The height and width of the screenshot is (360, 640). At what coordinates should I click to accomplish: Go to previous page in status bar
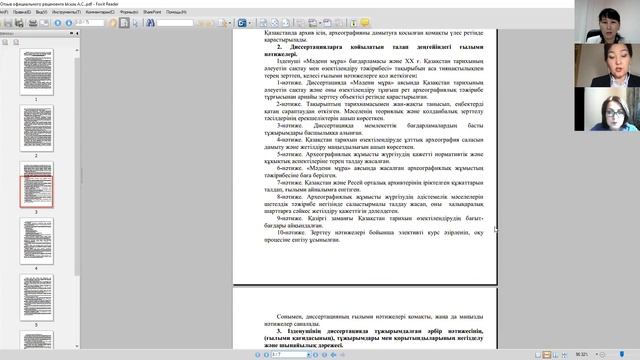click(266, 355)
